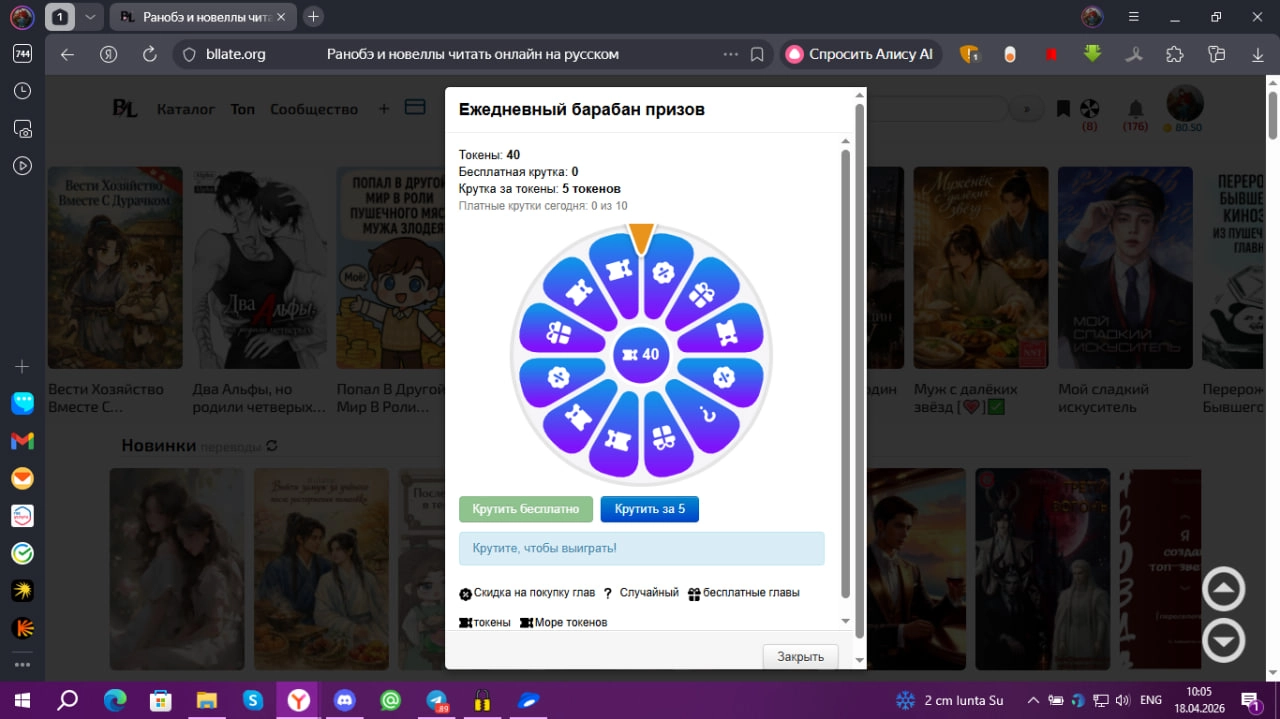
Task: Click the browser page scrollbar on the right
Action: [1272, 114]
